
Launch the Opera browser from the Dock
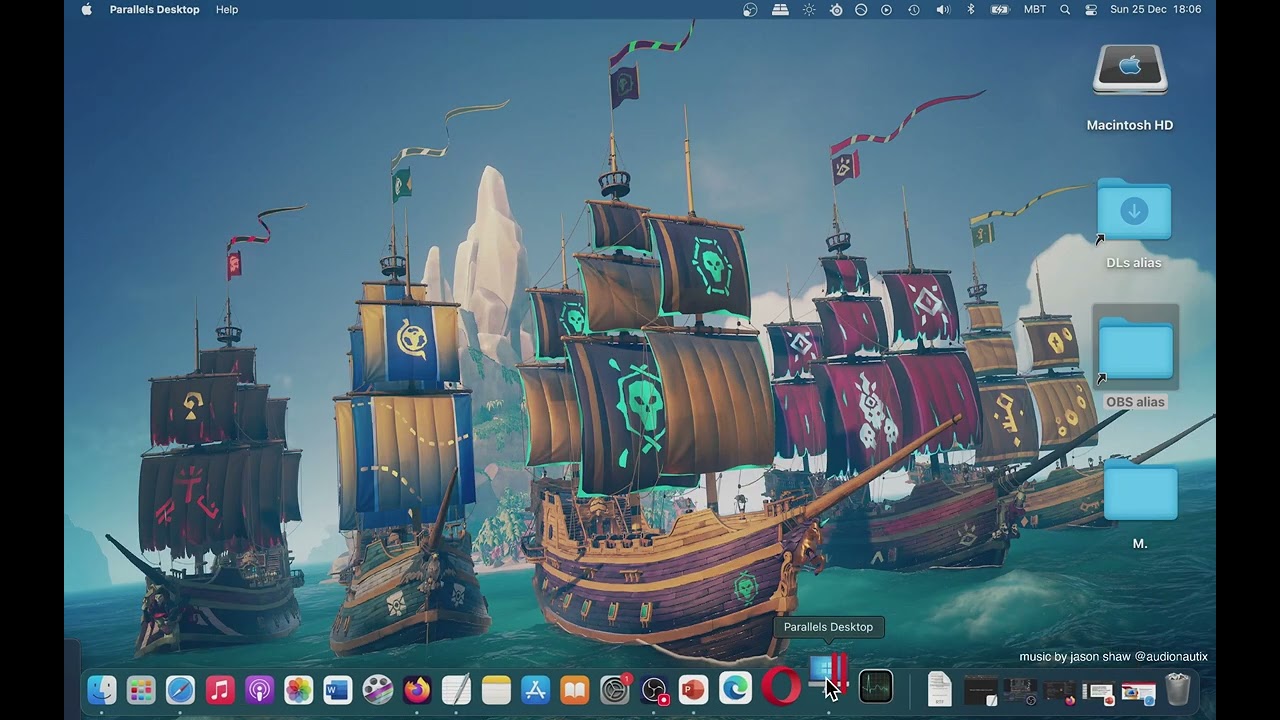pos(780,687)
